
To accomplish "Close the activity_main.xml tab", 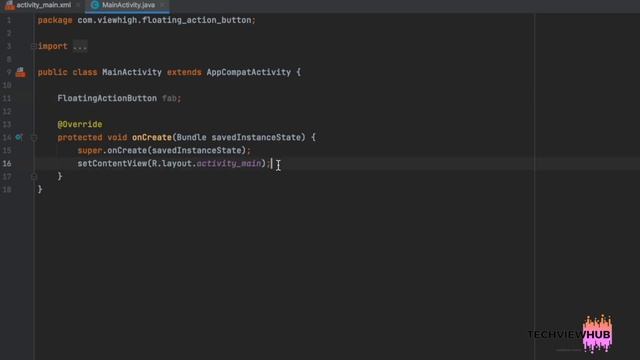I will point(78,5).
